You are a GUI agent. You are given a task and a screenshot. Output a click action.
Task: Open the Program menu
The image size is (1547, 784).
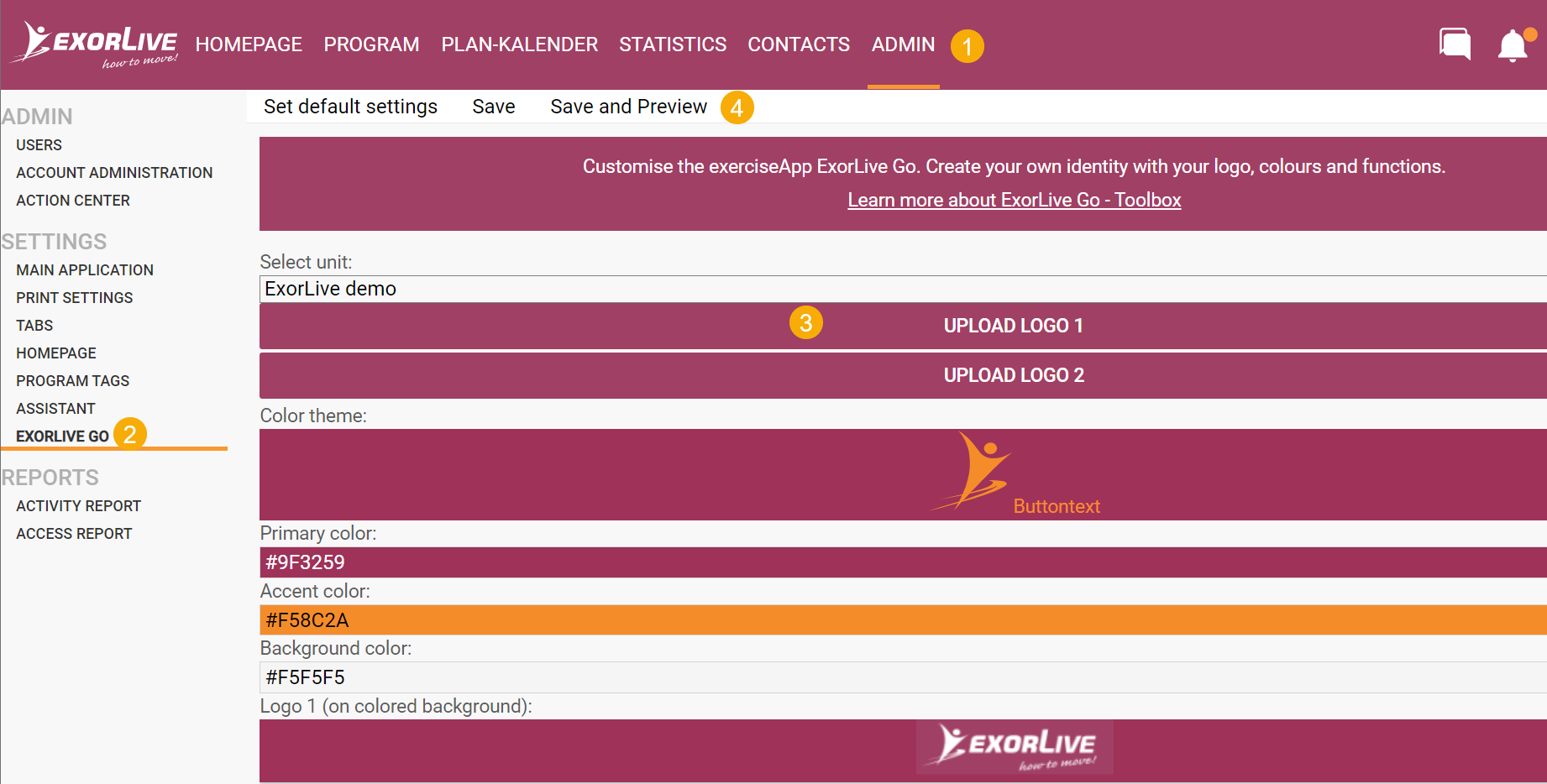click(x=371, y=44)
